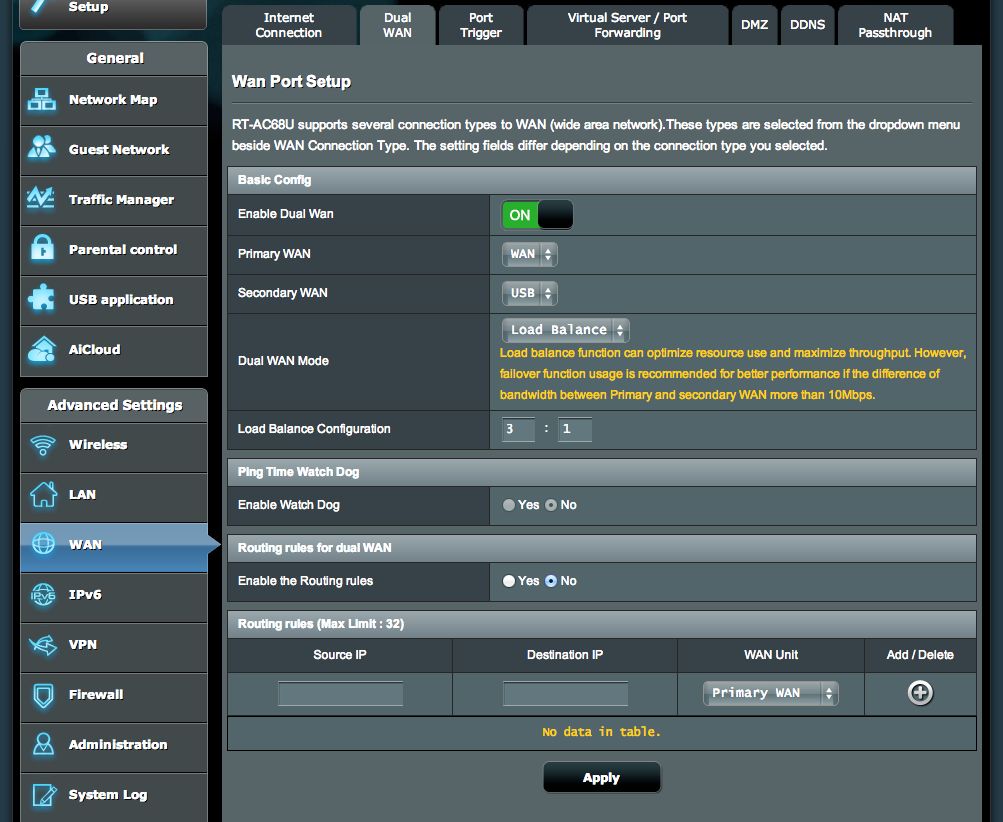Image resolution: width=1003 pixels, height=822 pixels.
Task: Click the 'Load Balance Configuration' label
Action: pos(314,429)
